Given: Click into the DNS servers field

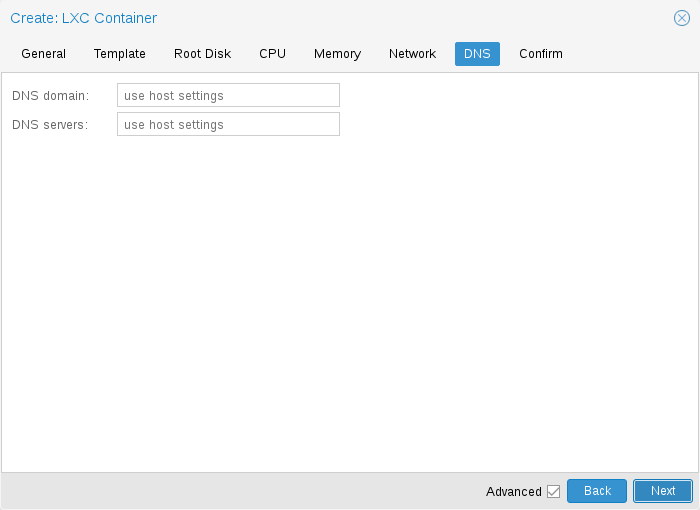Looking at the screenshot, I should pyautogui.click(x=228, y=125).
